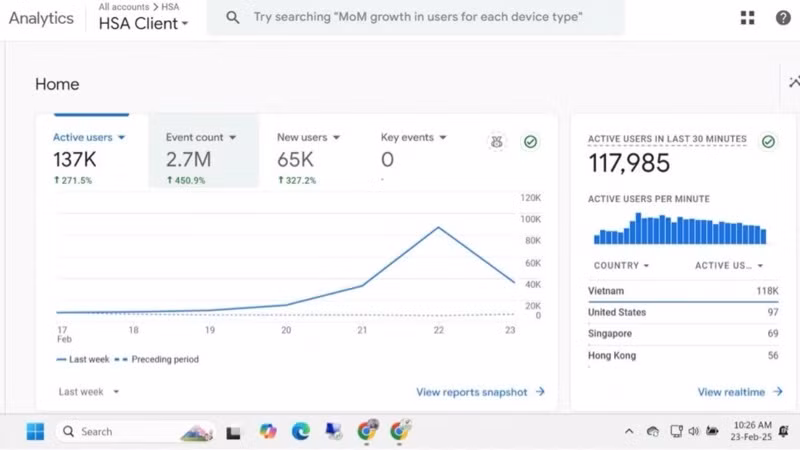Click the search magnifier icon in Analytics
Screen dimensions: 800x450
click(232, 18)
